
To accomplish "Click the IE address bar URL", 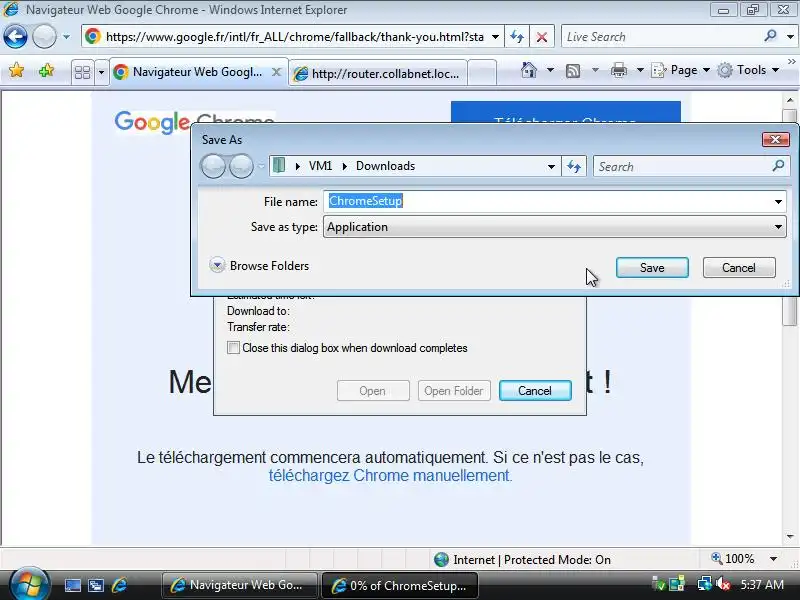I will [x=294, y=37].
